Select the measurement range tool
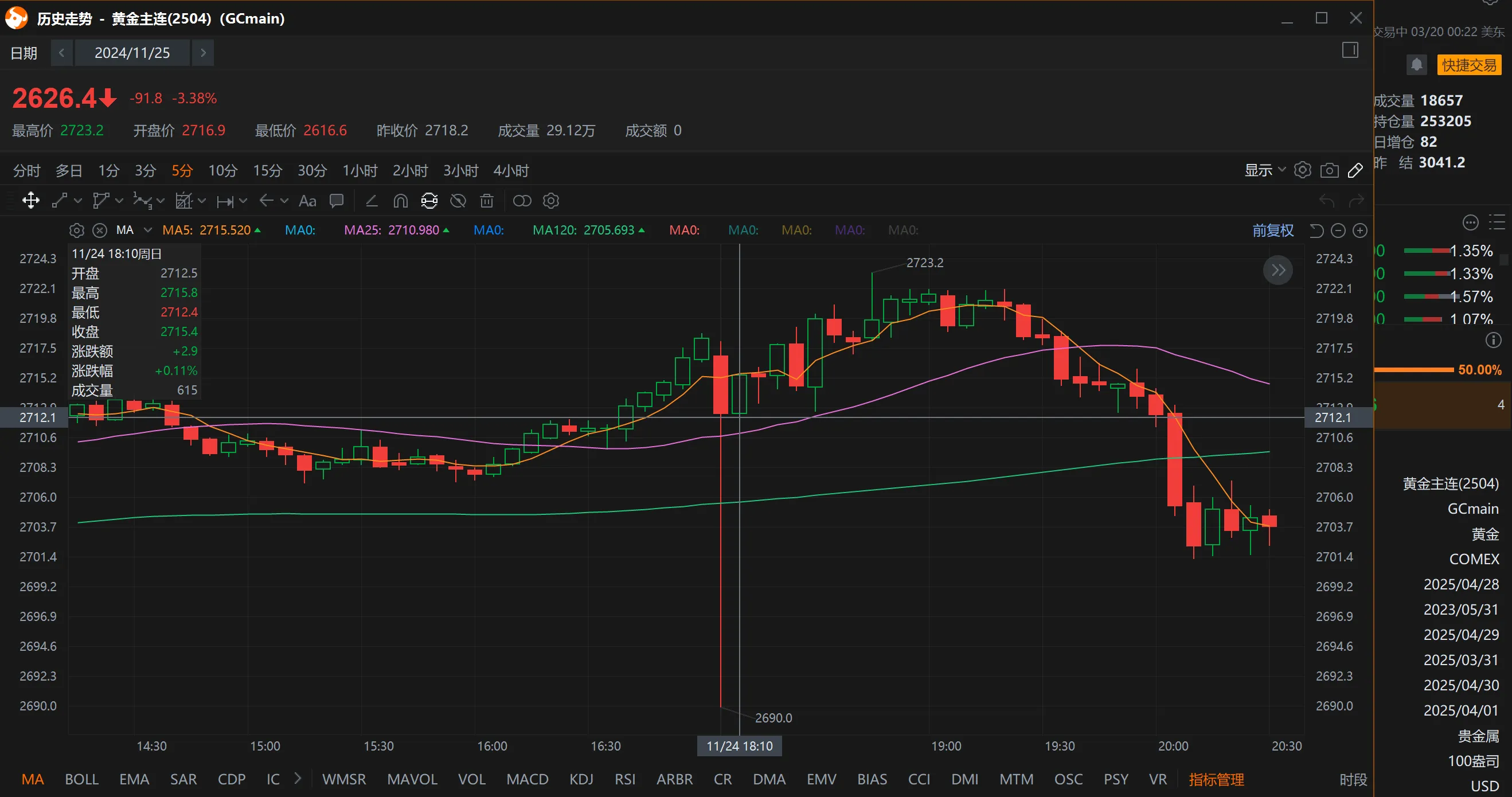Image resolution: width=1512 pixels, height=797 pixels. coord(225,201)
